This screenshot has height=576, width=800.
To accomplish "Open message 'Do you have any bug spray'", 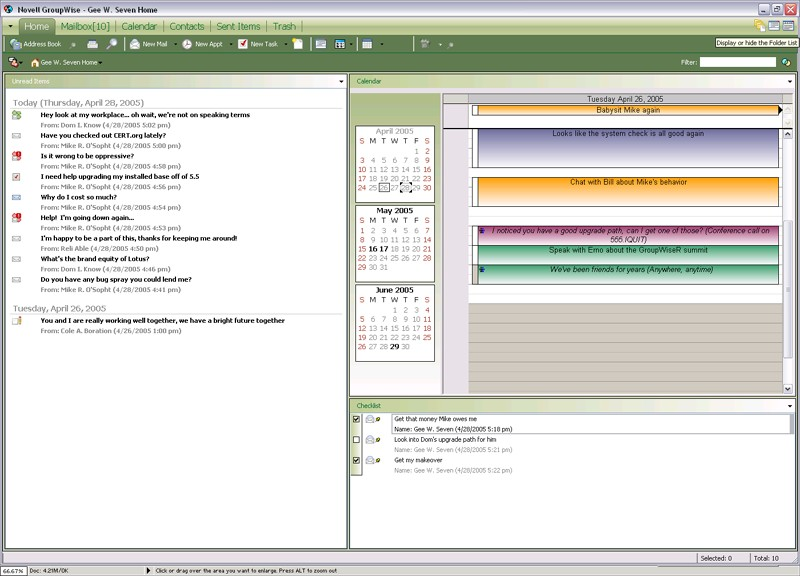I will [x=116, y=280].
